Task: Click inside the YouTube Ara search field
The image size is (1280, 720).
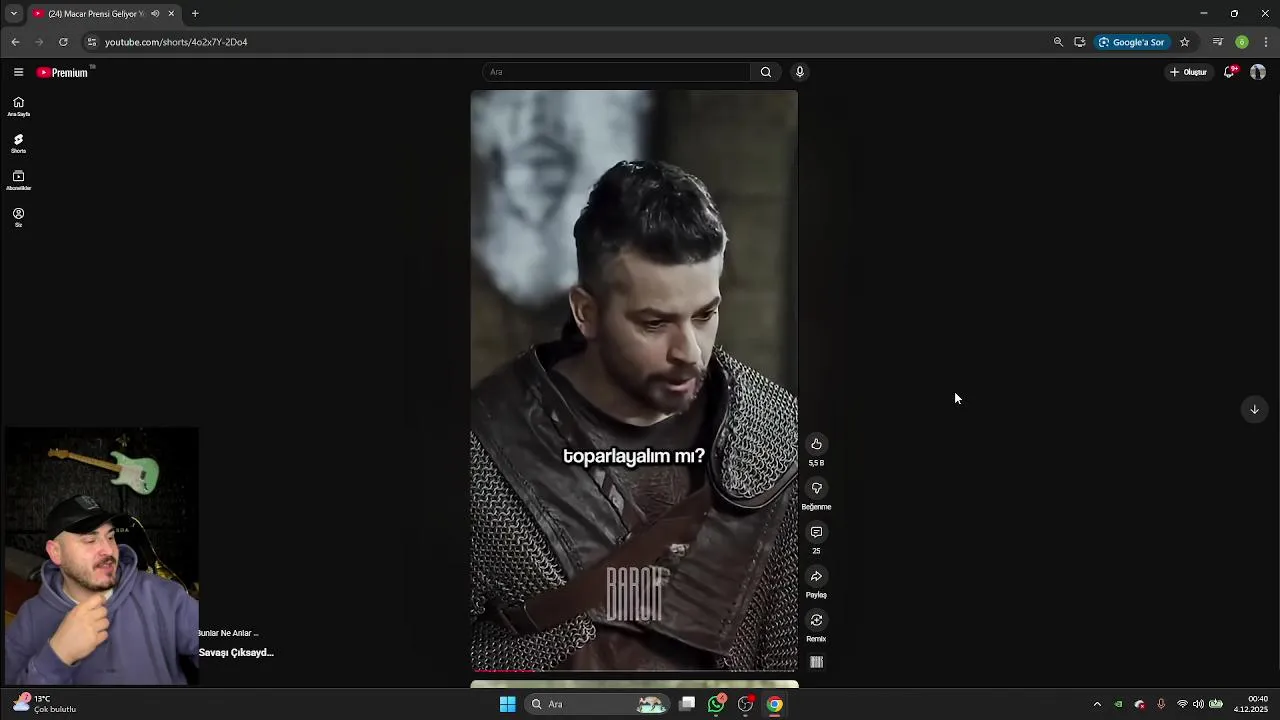Action: [x=615, y=72]
